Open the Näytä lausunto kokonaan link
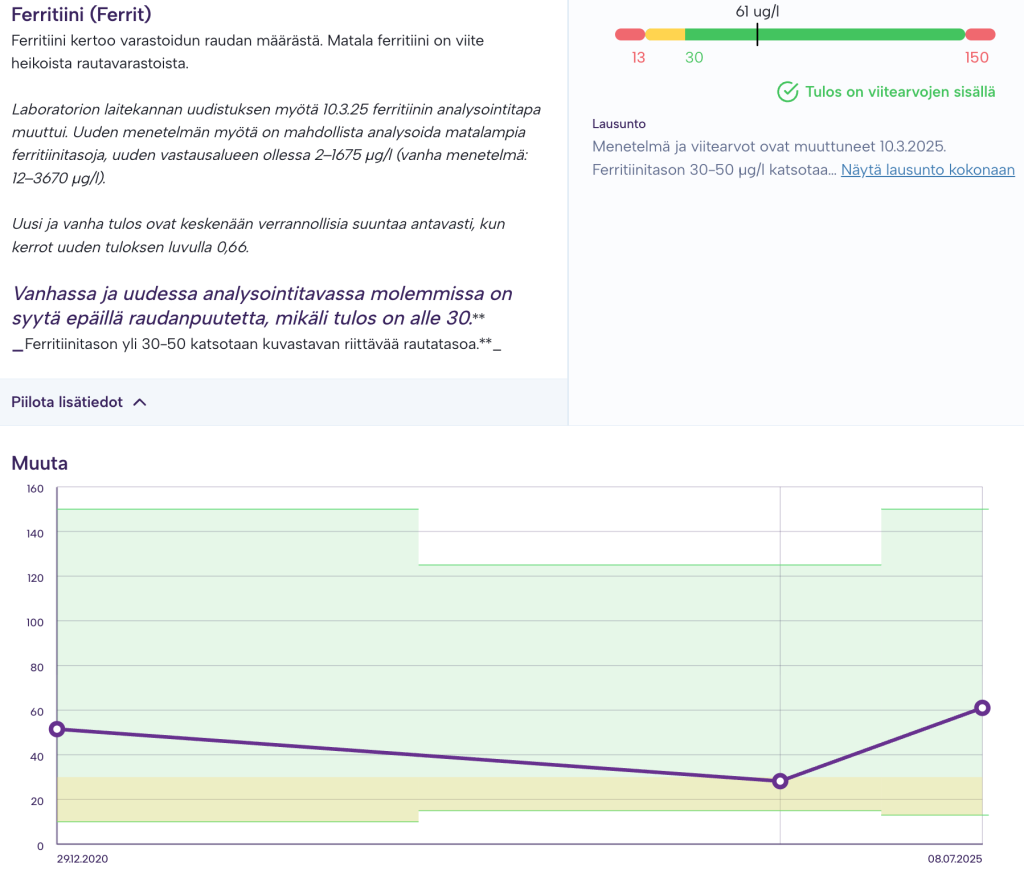Image resolution: width=1024 pixels, height=870 pixels. [927, 170]
